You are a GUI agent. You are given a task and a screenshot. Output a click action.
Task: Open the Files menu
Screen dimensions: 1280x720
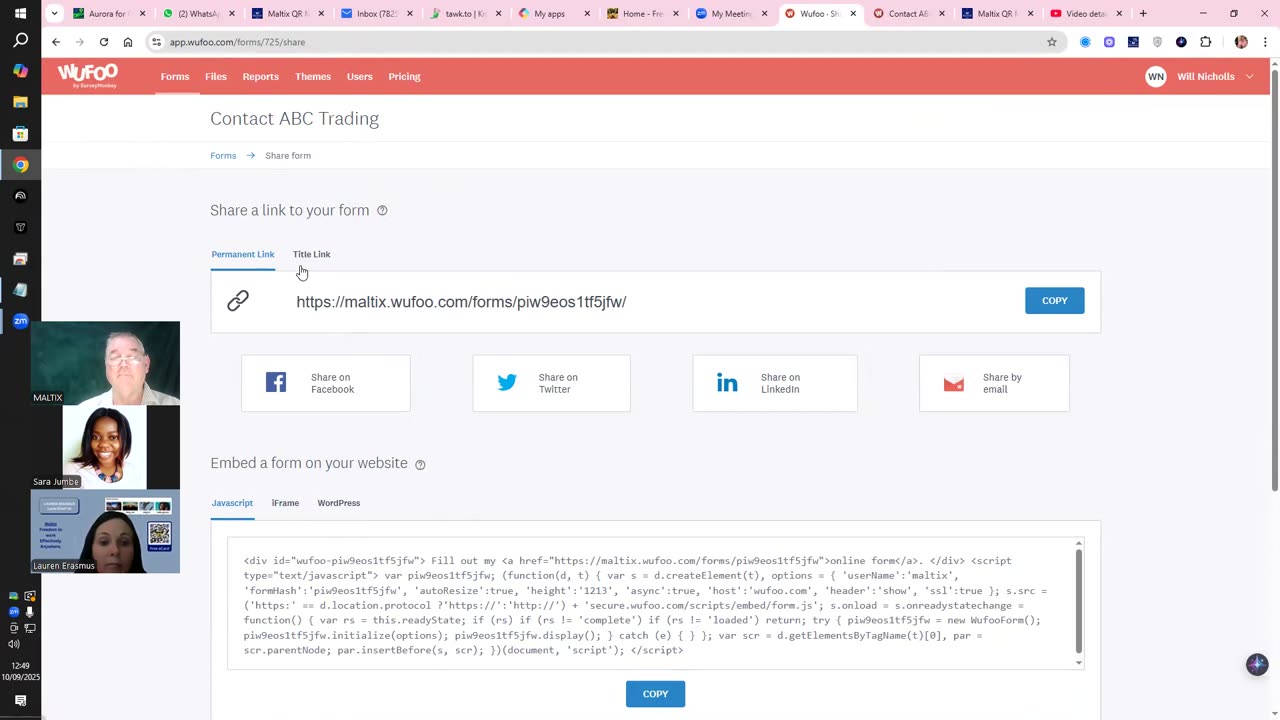pos(216,76)
